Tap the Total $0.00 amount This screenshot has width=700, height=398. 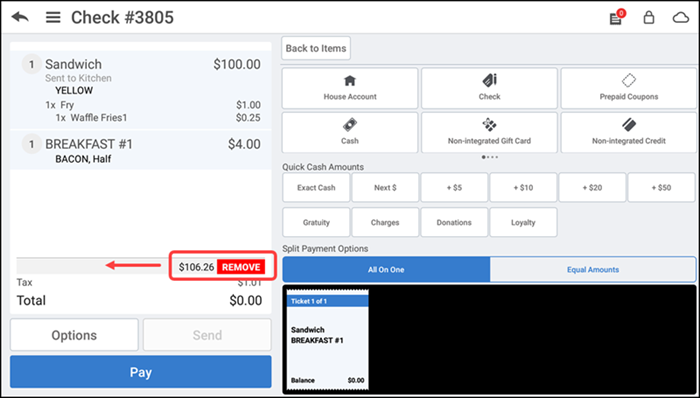pos(246,300)
